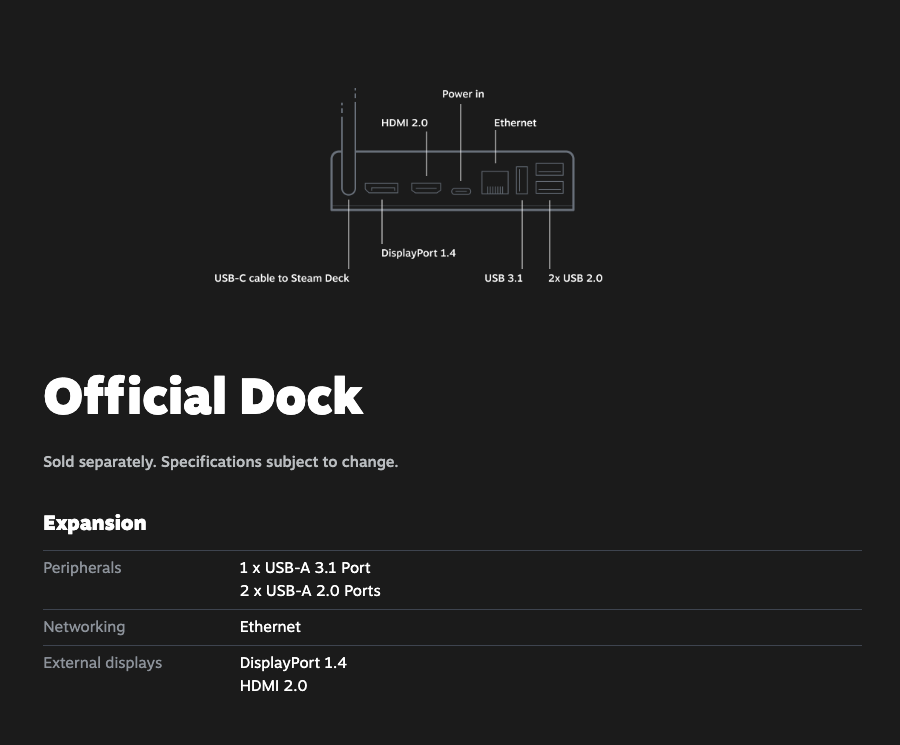Select the "2x USB 2.0" diagram label
Image resolution: width=900 pixels, height=745 pixels.
(575, 278)
